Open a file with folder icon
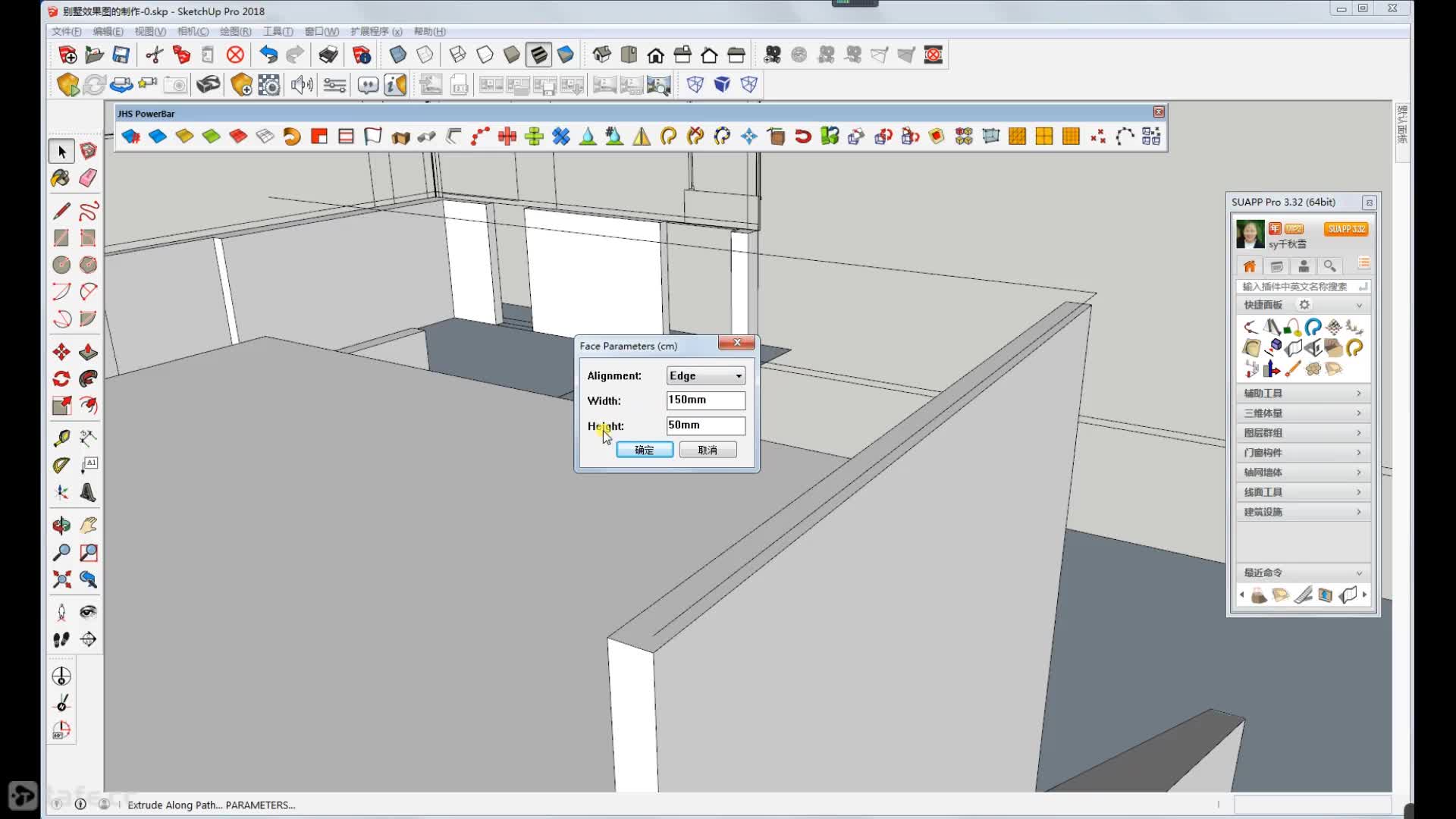The height and width of the screenshot is (819, 1456). pyautogui.click(x=94, y=55)
